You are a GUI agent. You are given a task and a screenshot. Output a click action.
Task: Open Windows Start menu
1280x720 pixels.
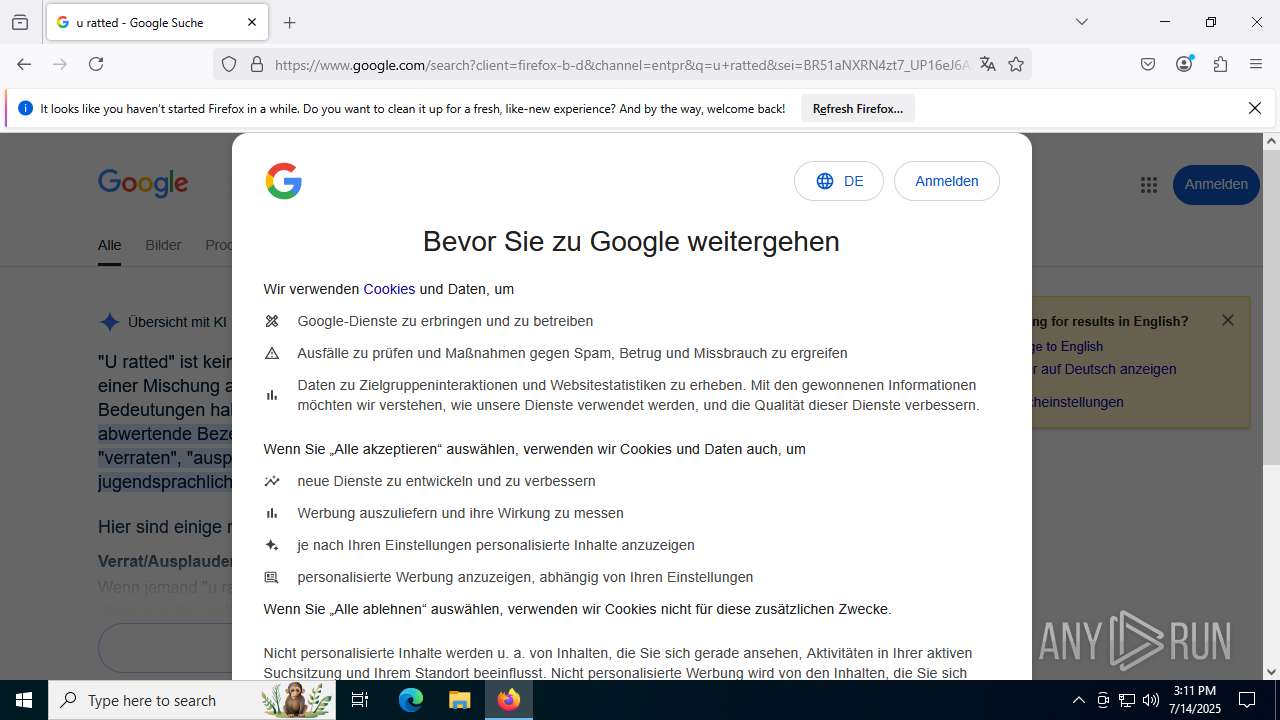tap(24, 700)
